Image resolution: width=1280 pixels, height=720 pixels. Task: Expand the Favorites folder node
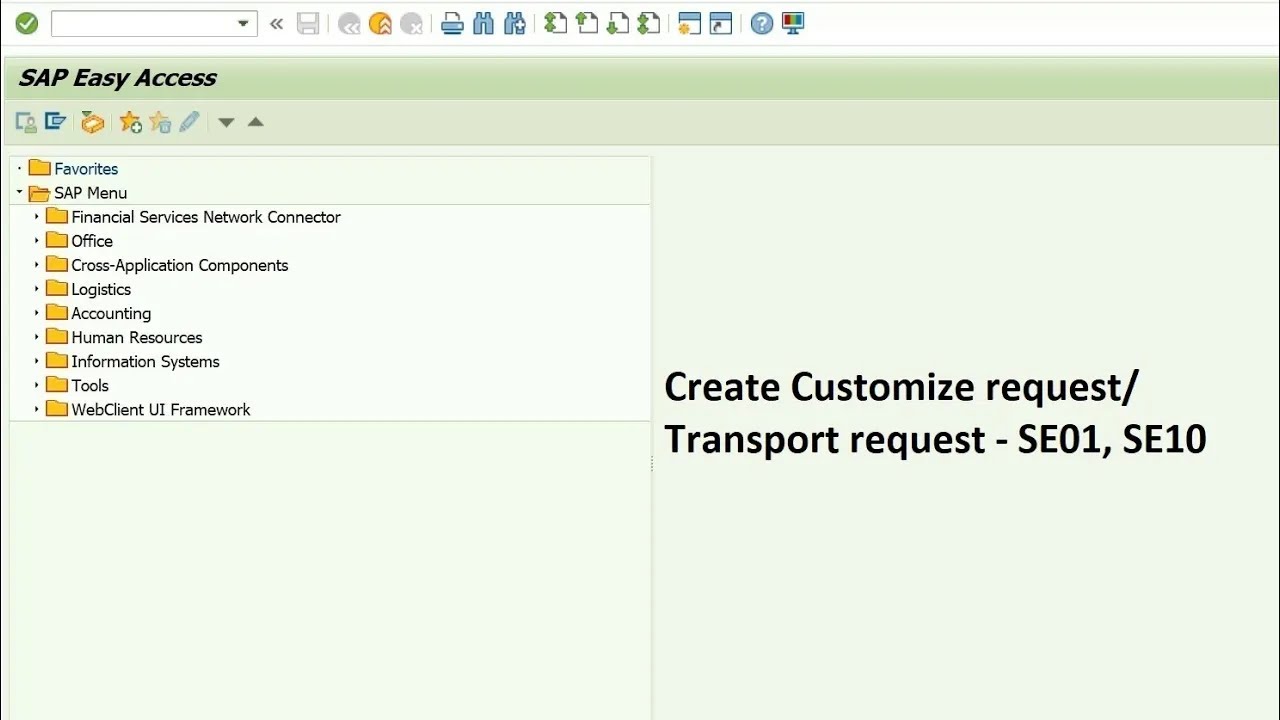pos(19,168)
